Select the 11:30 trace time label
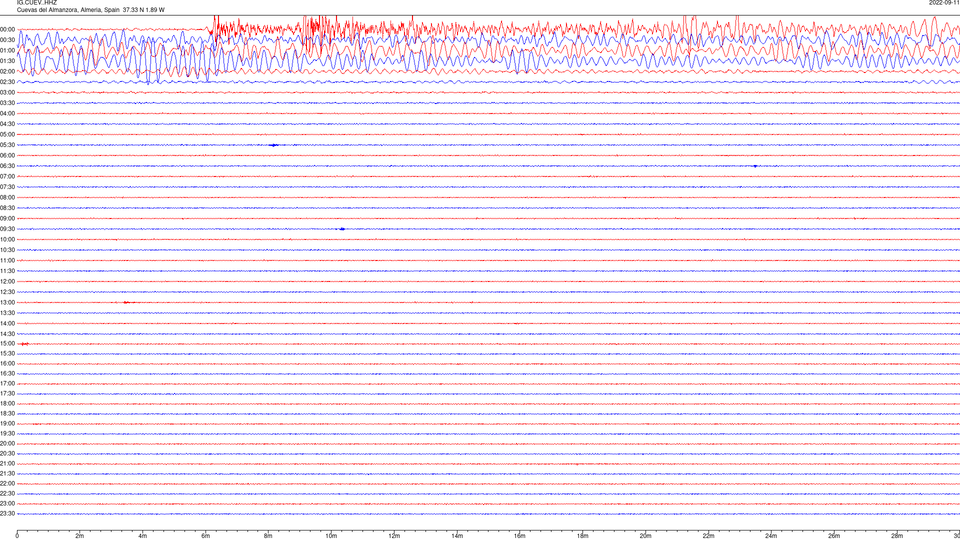960x540 pixels. click(x=7, y=271)
